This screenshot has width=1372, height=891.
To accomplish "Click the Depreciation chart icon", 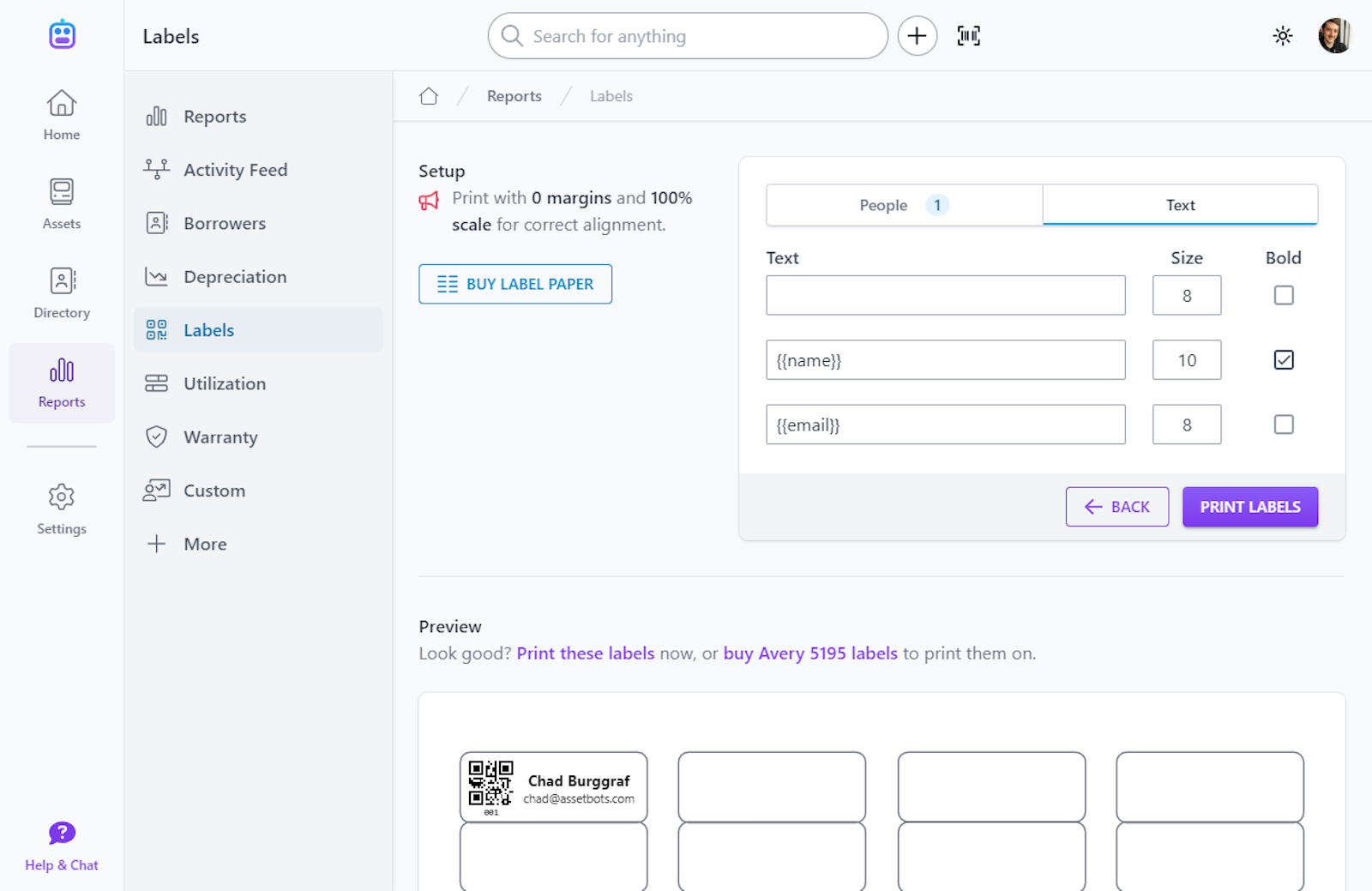I will pos(156,277).
